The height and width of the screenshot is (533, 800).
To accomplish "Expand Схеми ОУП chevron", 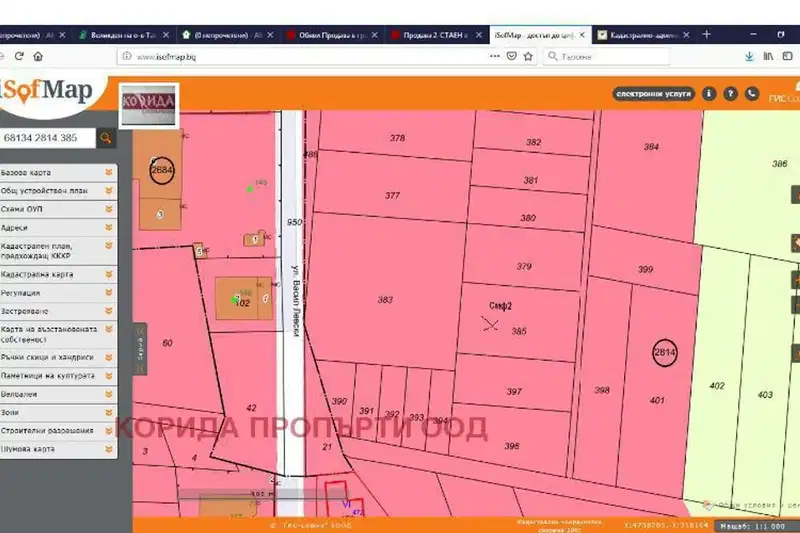I will click(109, 209).
